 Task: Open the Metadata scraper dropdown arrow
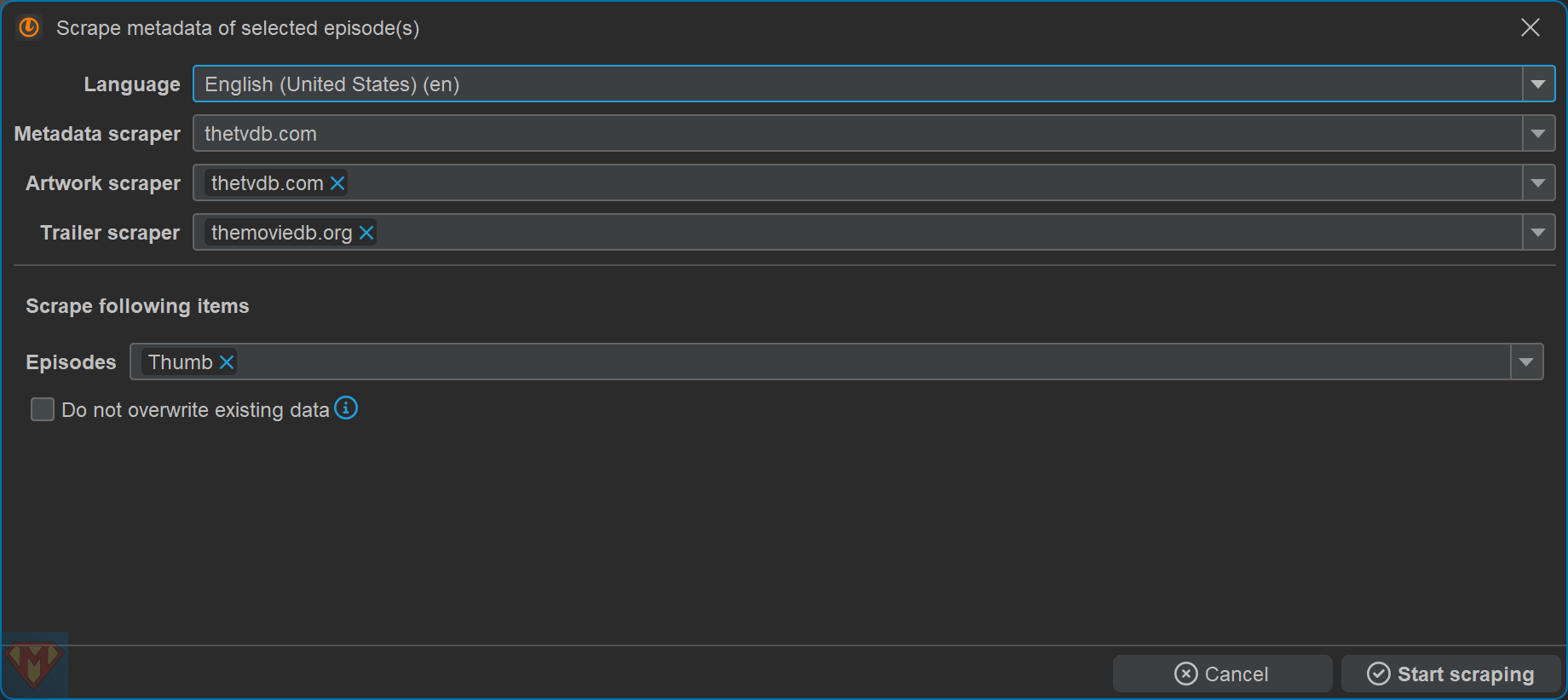click(1538, 134)
